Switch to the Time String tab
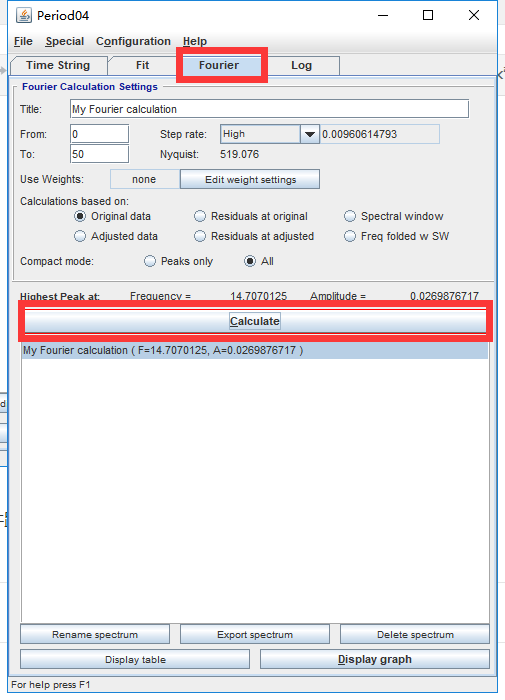The height and width of the screenshot is (700, 505). pos(58,66)
